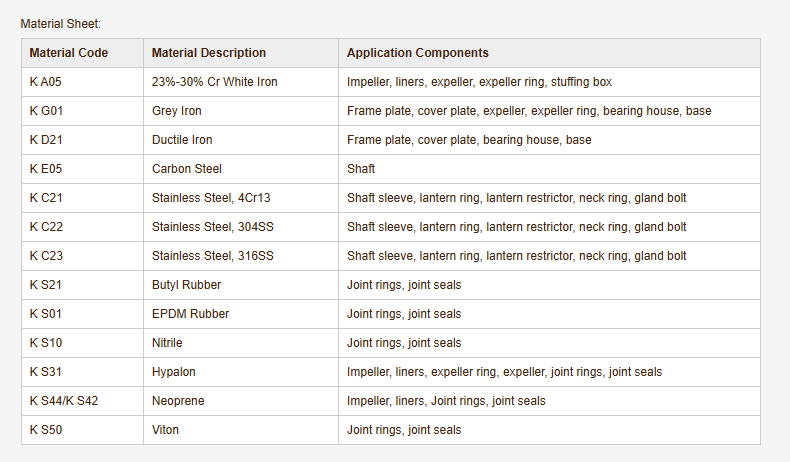Click the Application Components column header
790x462 pixels.
pyautogui.click(x=418, y=53)
